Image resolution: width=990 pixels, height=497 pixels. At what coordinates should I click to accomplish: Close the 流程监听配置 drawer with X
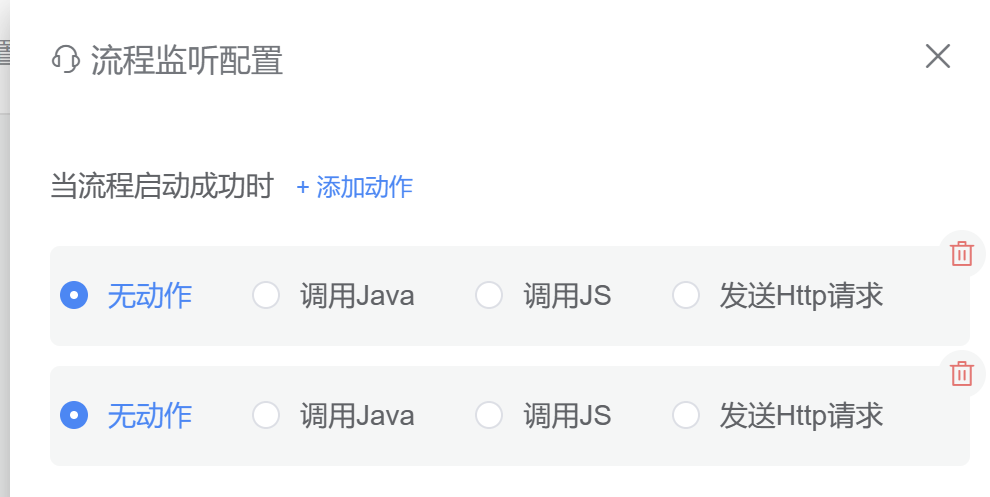(x=938, y=56)
